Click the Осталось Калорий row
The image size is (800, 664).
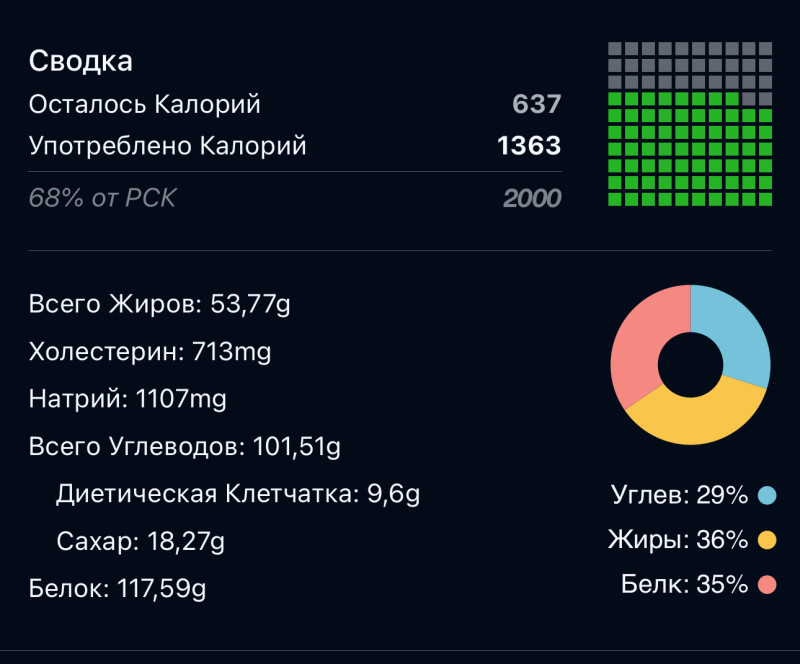(145, 104)
